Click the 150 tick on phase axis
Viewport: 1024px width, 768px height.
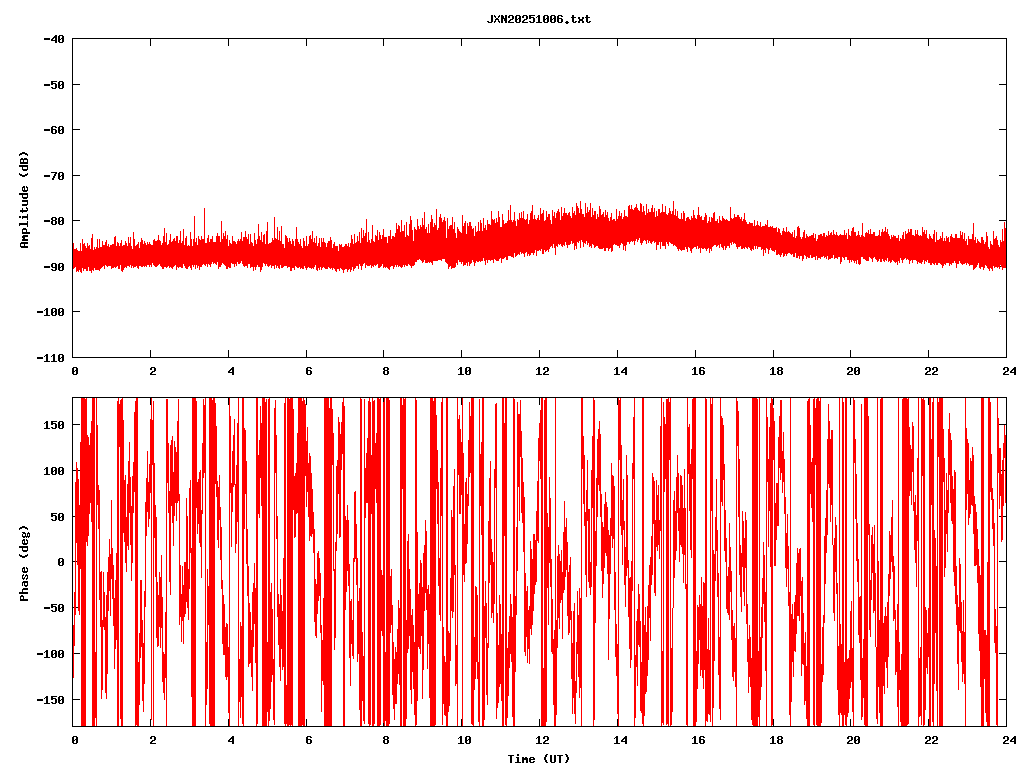point(54,425)
